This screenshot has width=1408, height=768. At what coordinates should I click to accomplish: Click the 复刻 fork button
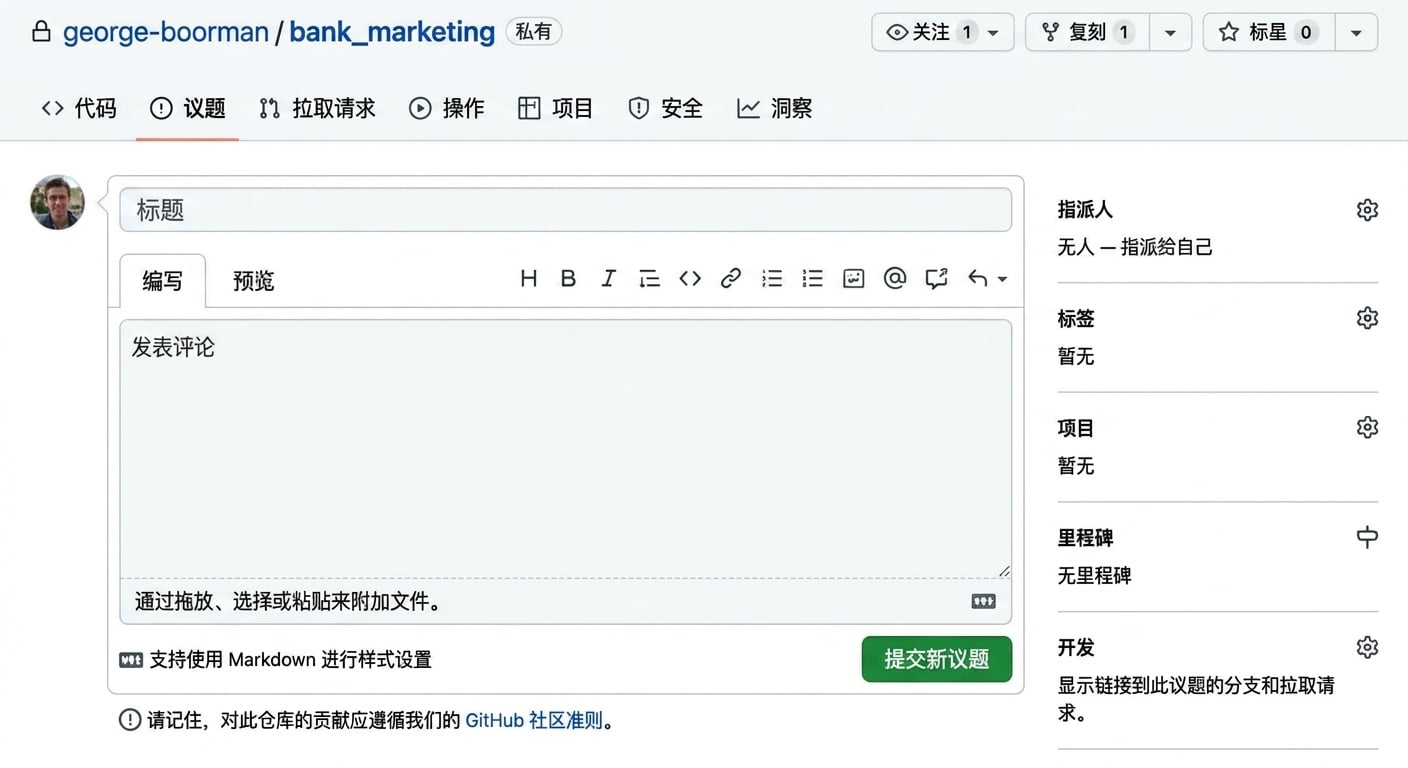coord(1087,32)
